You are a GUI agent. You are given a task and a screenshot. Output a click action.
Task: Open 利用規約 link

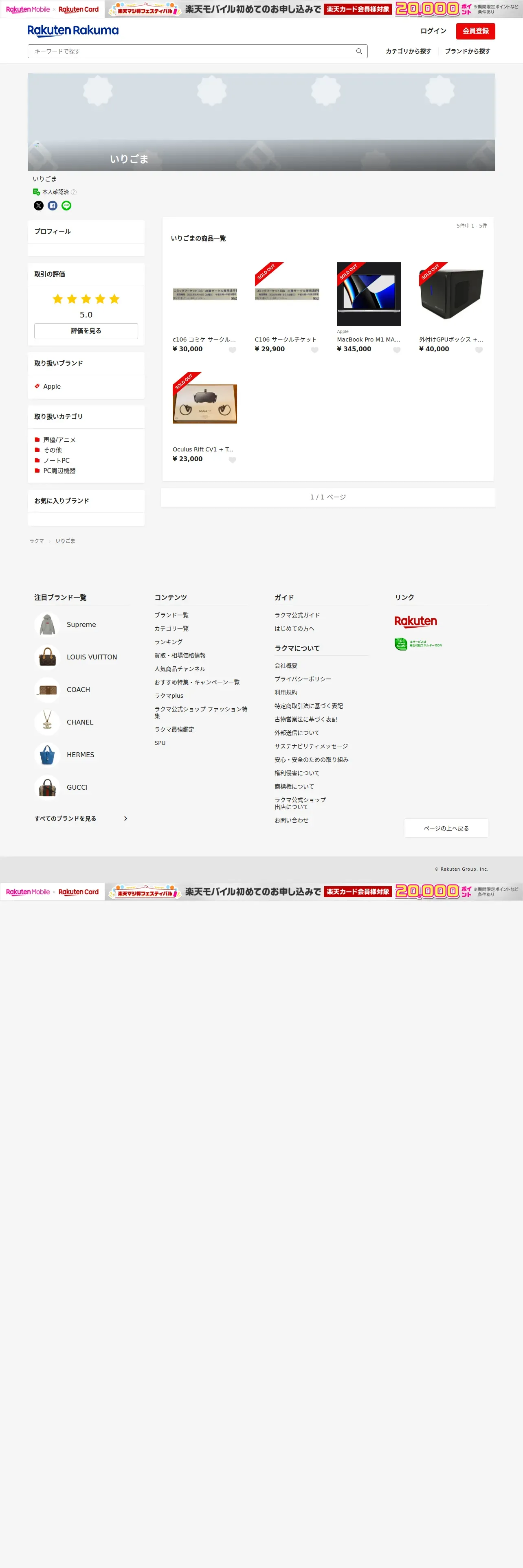pos(286,693)
